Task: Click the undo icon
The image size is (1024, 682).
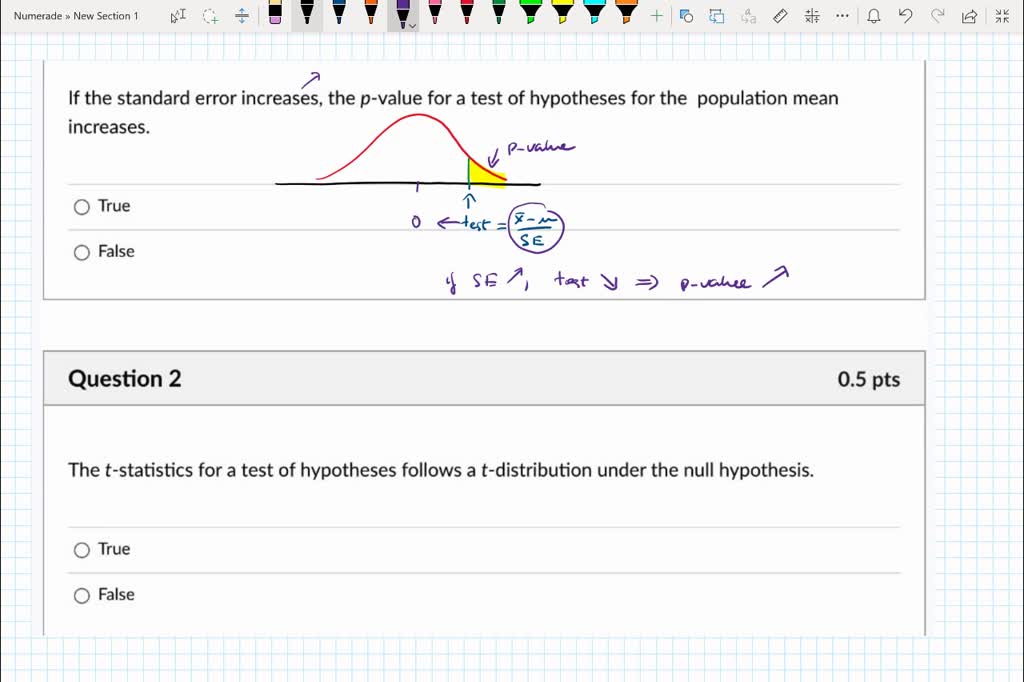Action: point(906,15)
